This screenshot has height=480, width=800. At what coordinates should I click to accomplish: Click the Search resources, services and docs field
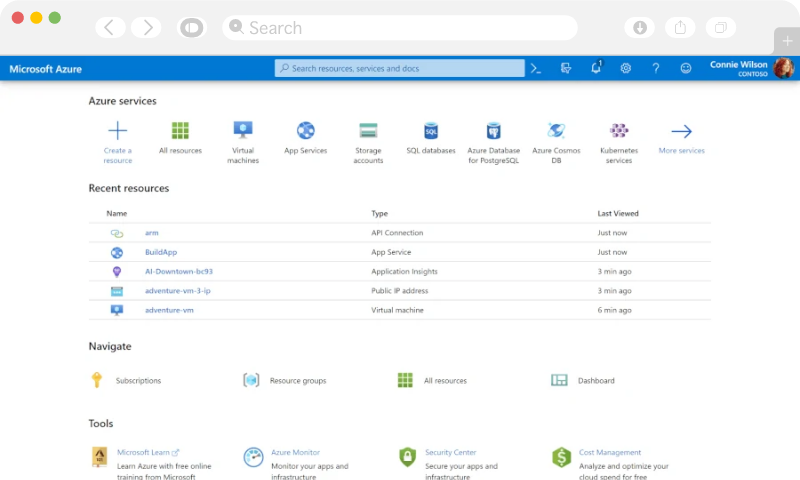400,69
